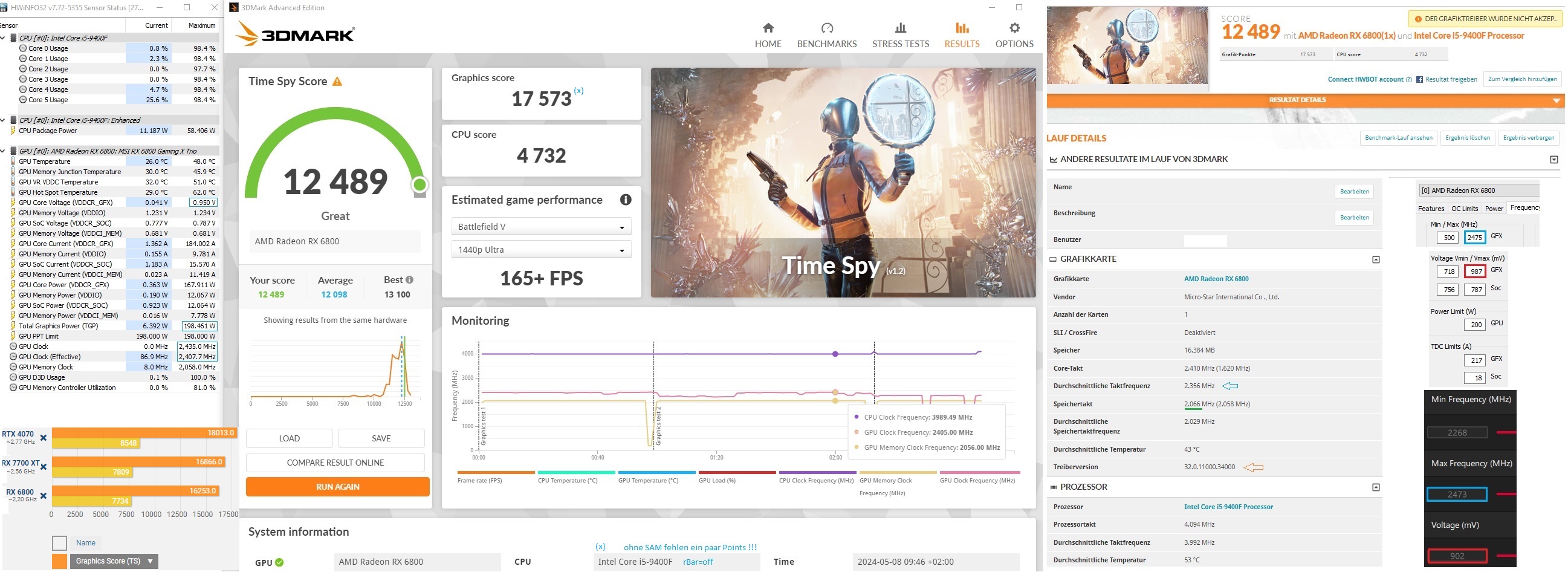Expand the RESULTAT DETAILS bar arrow

(x=1557, y=100)
